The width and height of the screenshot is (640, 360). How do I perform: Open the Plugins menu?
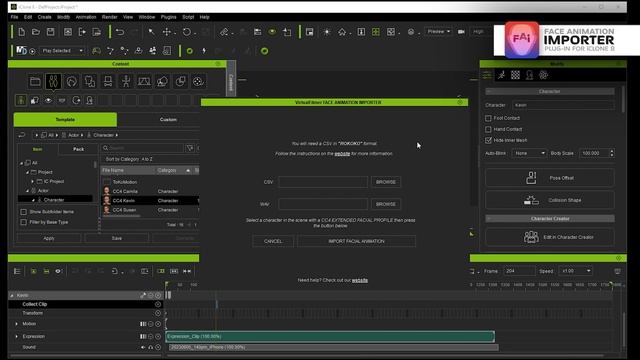pos(168,17)
